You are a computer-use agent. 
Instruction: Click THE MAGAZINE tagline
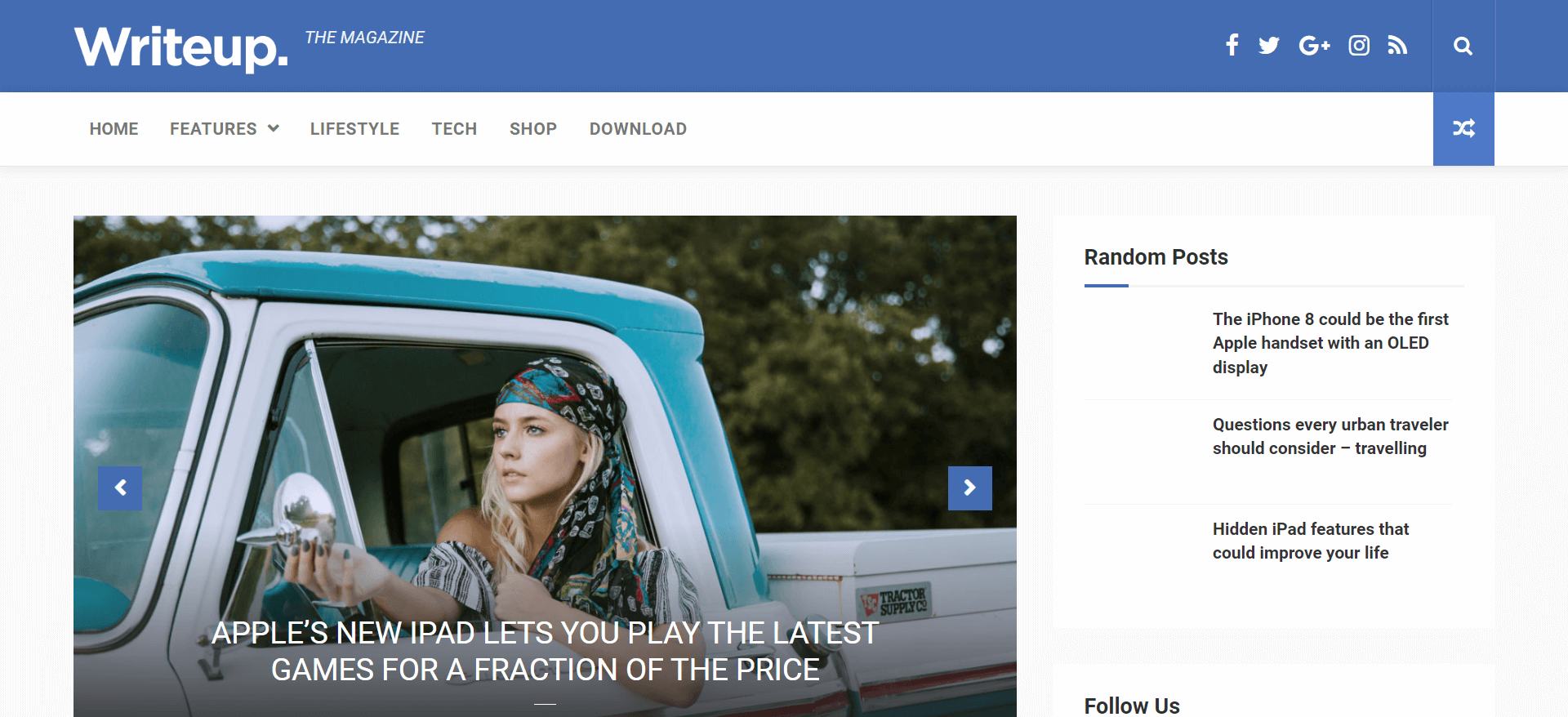(364, 38)
